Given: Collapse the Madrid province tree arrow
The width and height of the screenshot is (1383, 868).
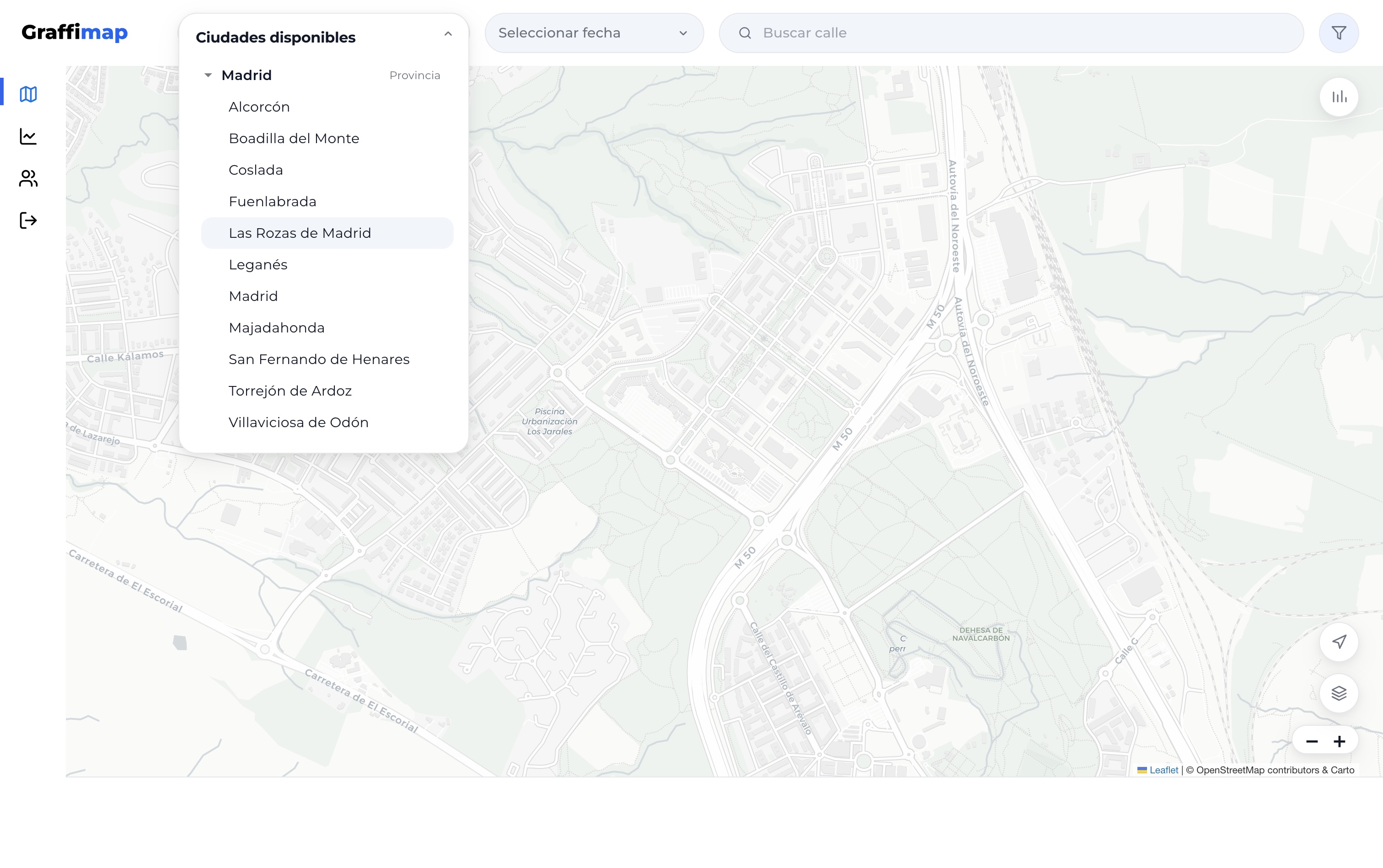Looking at the screenshot, I should click(209, 75).
